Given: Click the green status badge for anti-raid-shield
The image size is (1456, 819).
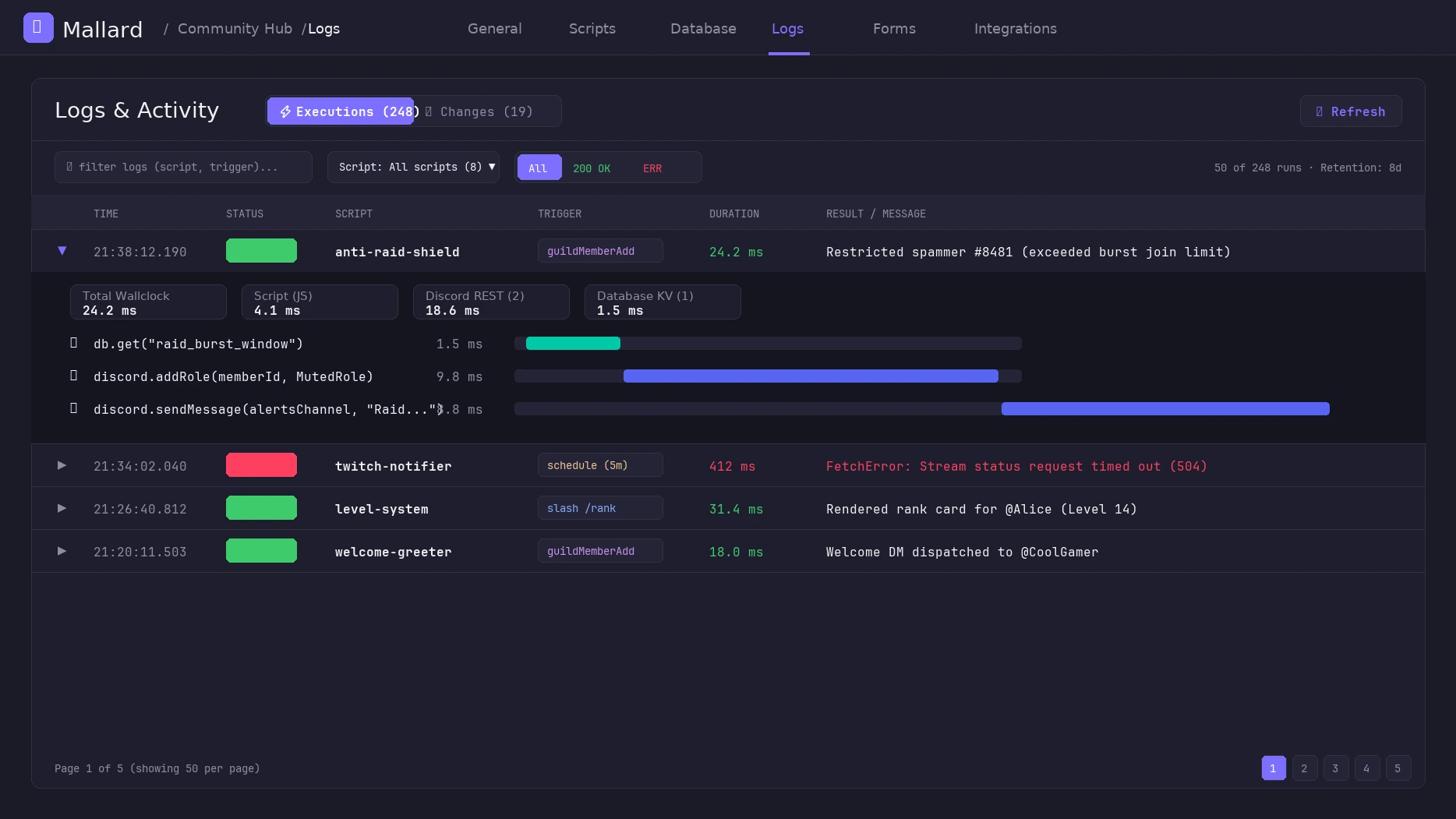Looking at the screenshot, I should click(261, 250).
